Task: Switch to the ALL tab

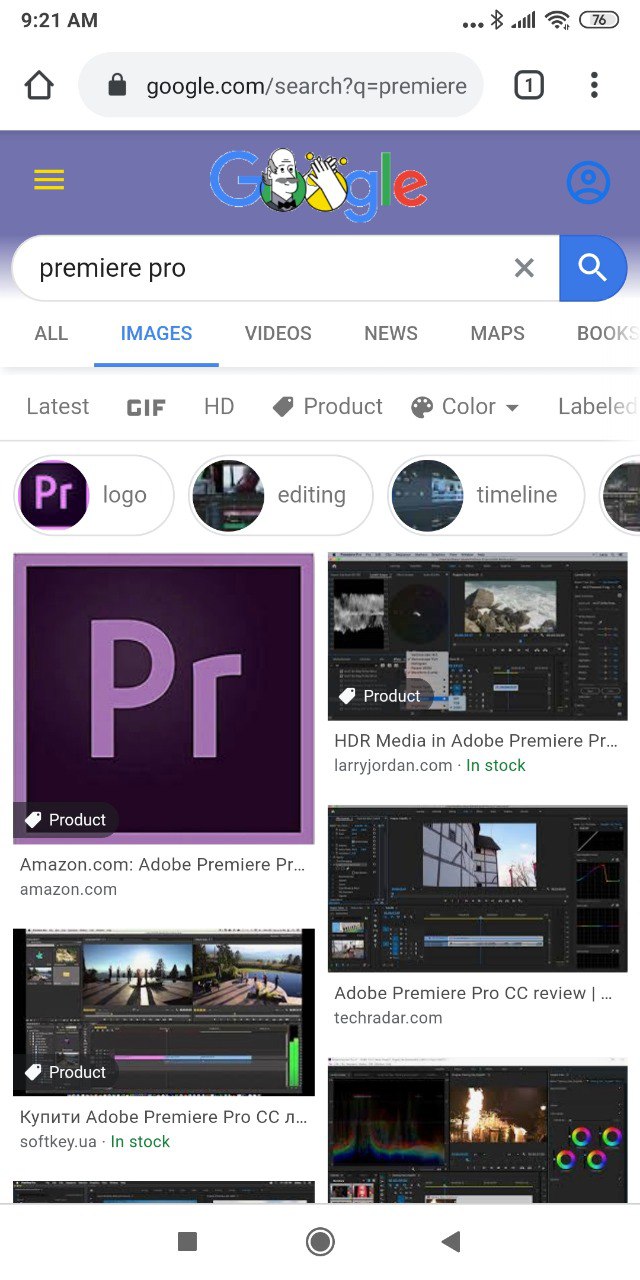Action: (x=51, y=334)
